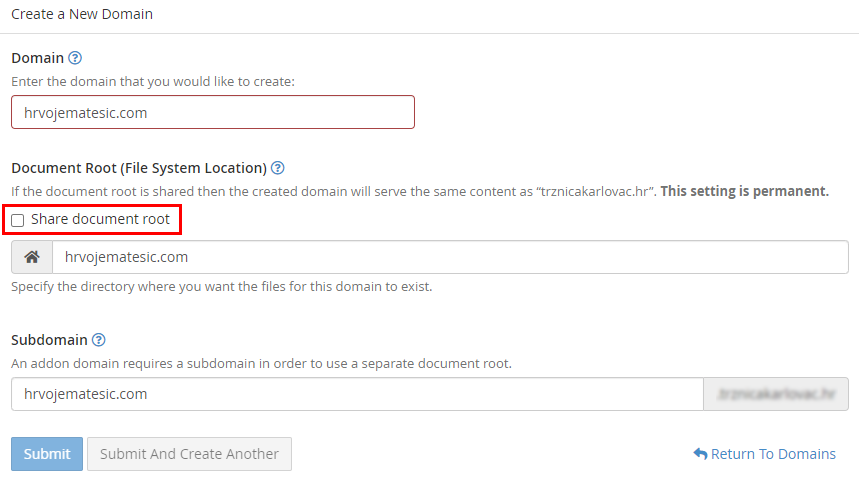Click the document root directory text field
Screen dimensions: 859x492
[449, 257]
